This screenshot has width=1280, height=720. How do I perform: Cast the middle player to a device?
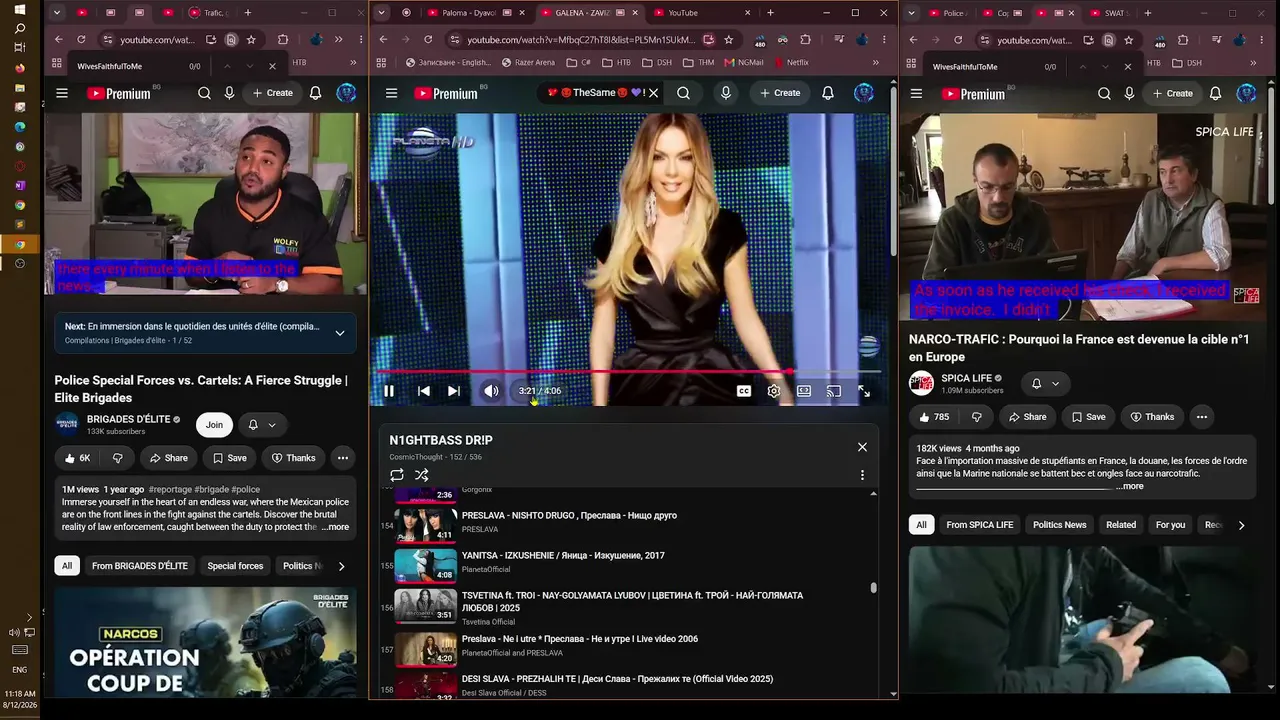click(x=834, y=391)
